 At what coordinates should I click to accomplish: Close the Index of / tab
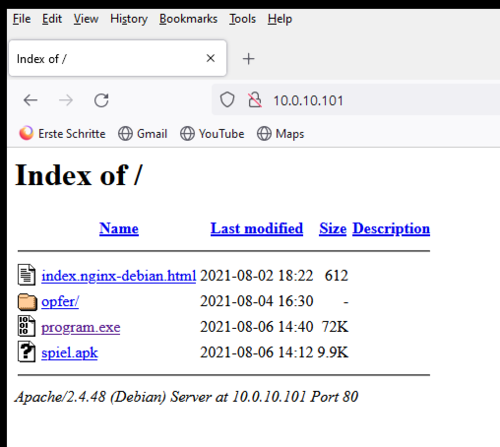(210, 58)
